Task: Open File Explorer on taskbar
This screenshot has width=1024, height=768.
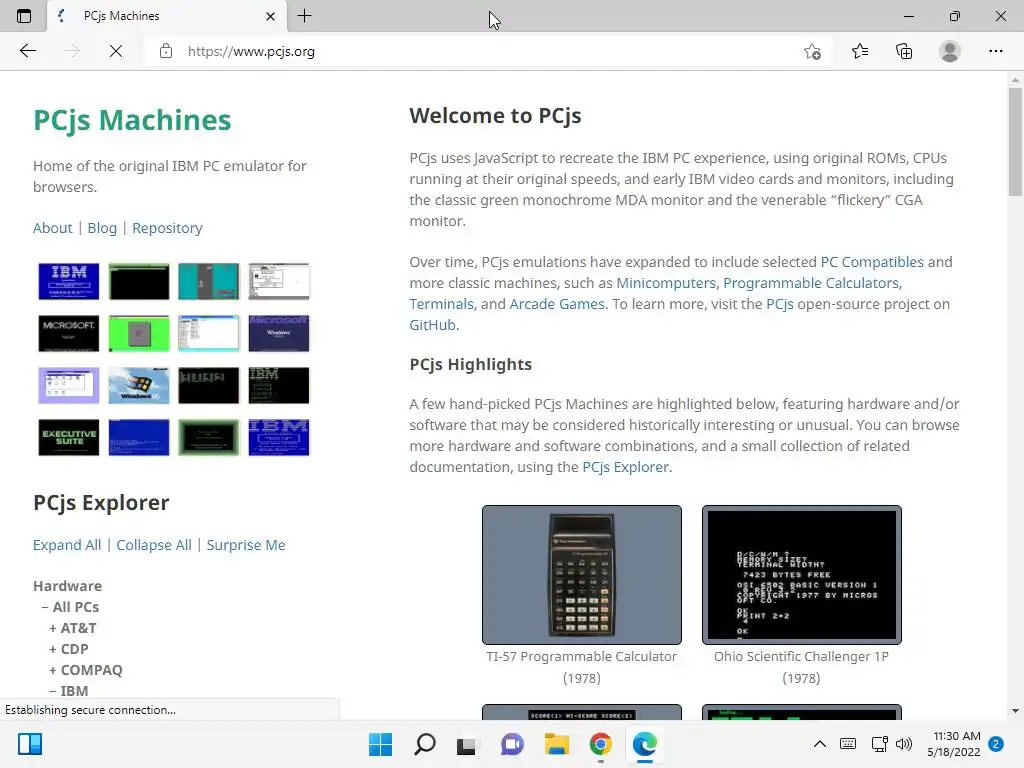Action: pyautogui.click(x=556, y=744)
